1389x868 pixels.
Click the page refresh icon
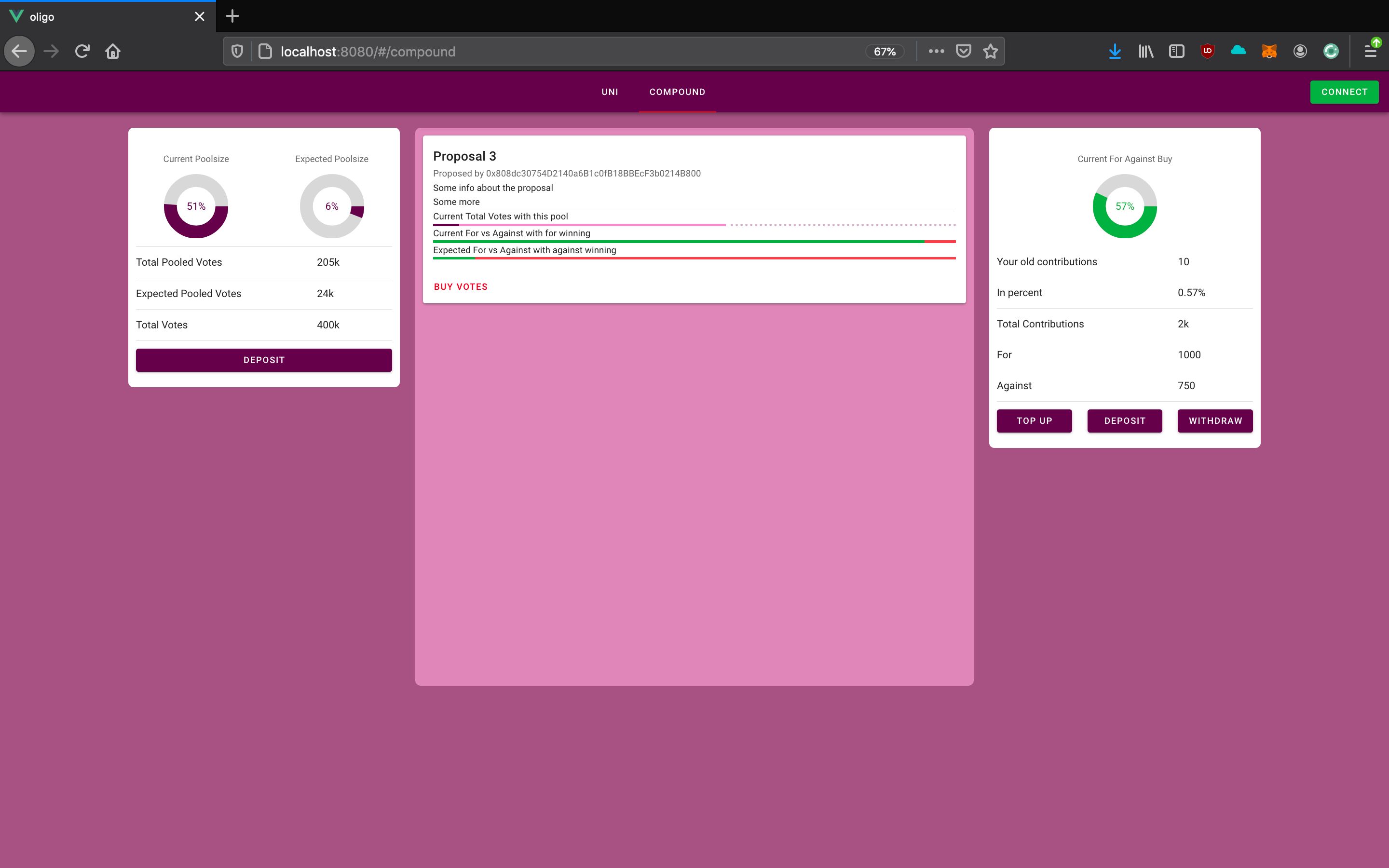tap(83, 51)
